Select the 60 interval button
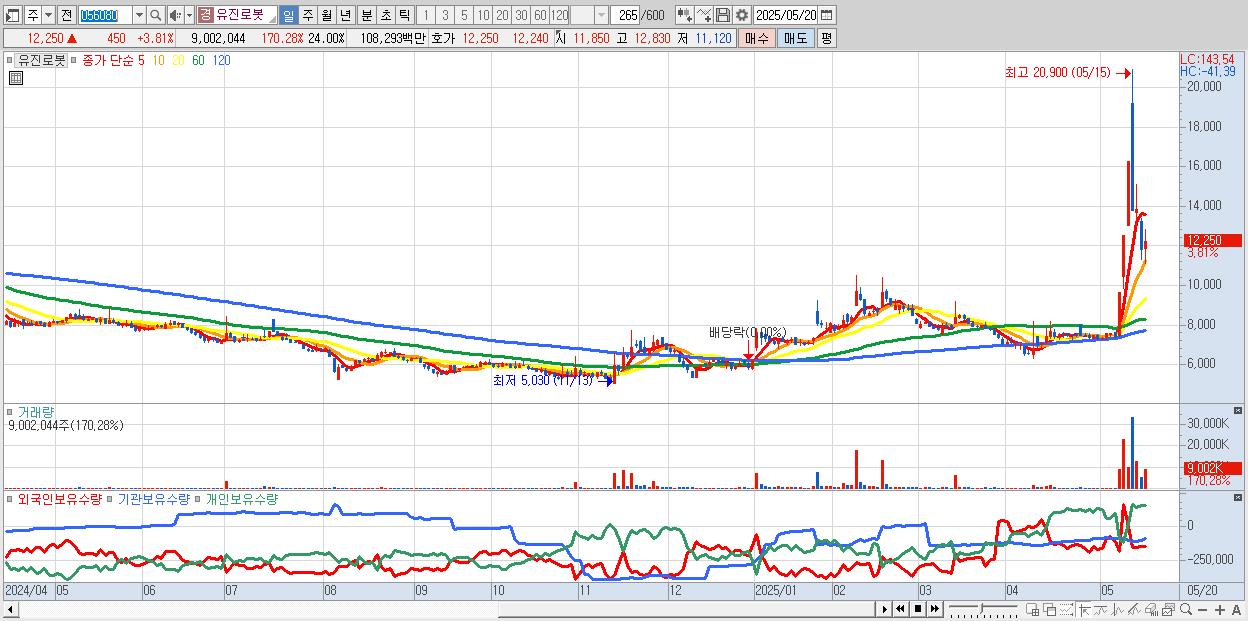This screenshot has width=1248, height=621. pos(540,15)
